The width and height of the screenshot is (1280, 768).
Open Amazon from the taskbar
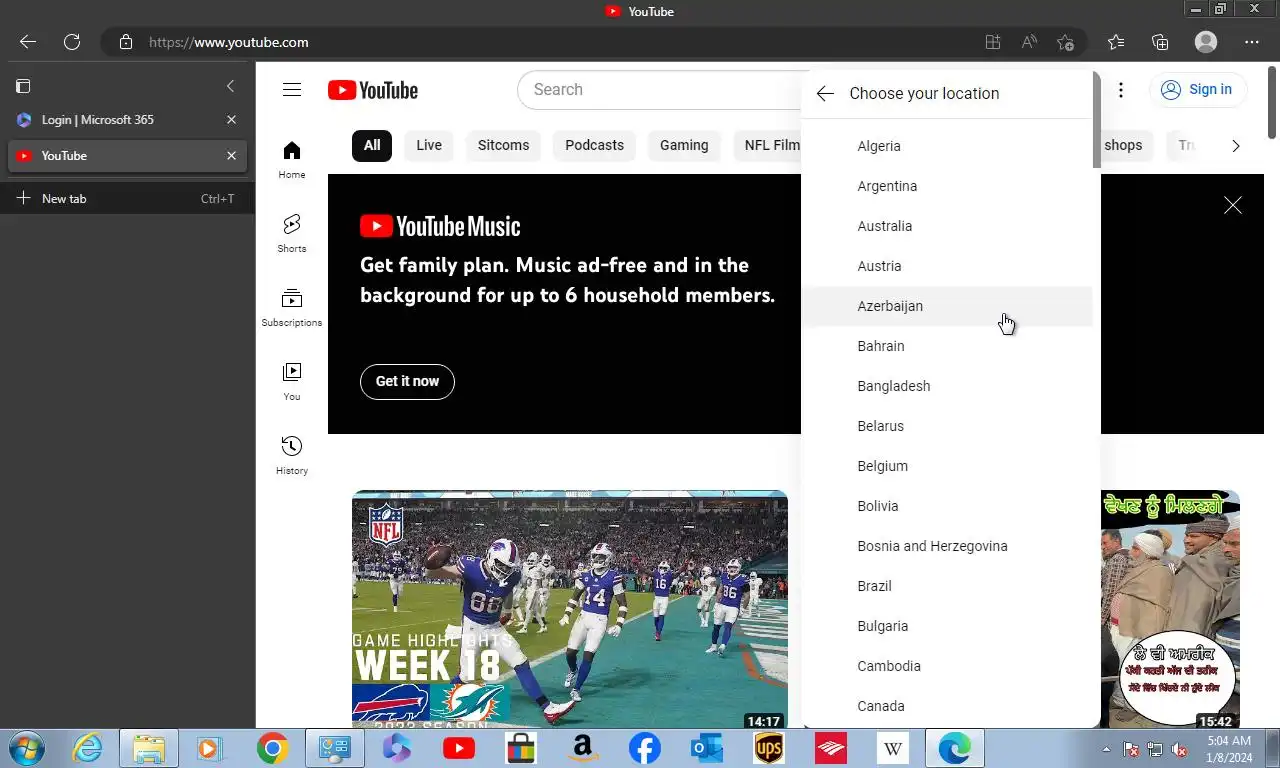tap(582, 748)
